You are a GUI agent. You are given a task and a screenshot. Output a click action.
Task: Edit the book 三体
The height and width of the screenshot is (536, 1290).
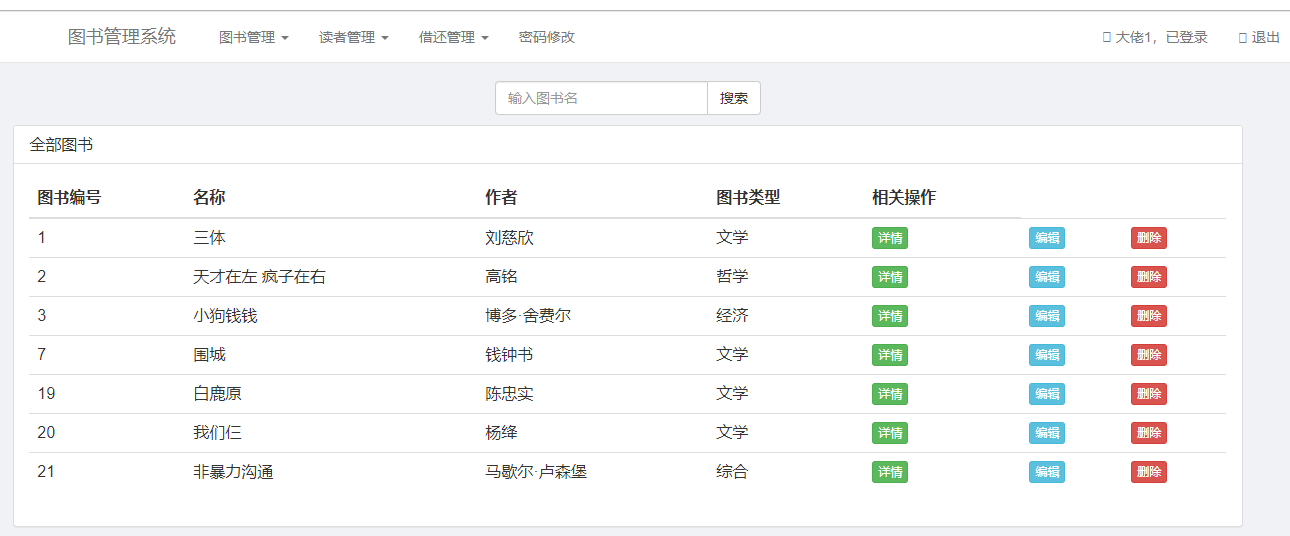click(1046, 238)
